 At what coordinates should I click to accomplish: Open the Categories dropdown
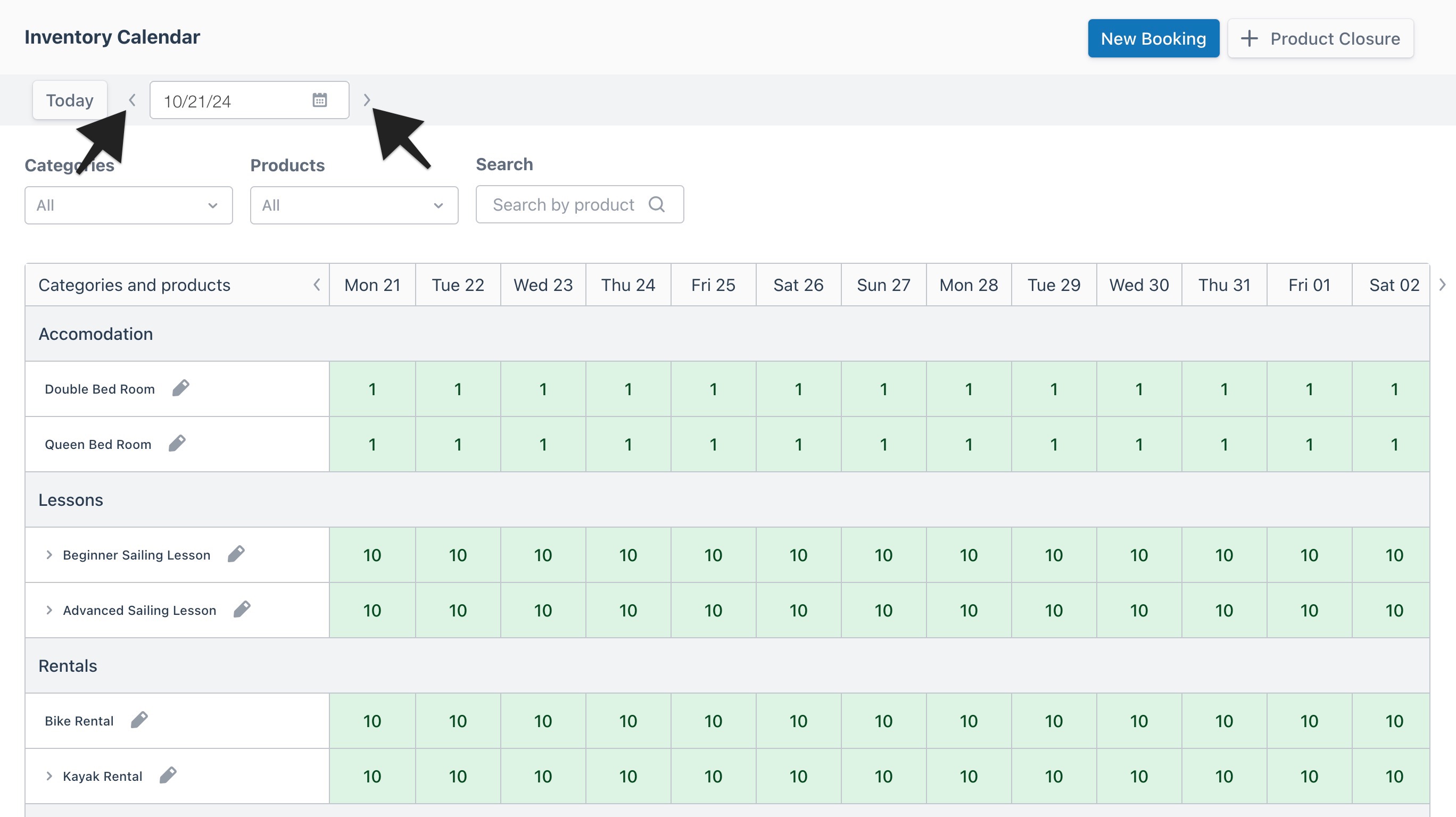[129, 205]
